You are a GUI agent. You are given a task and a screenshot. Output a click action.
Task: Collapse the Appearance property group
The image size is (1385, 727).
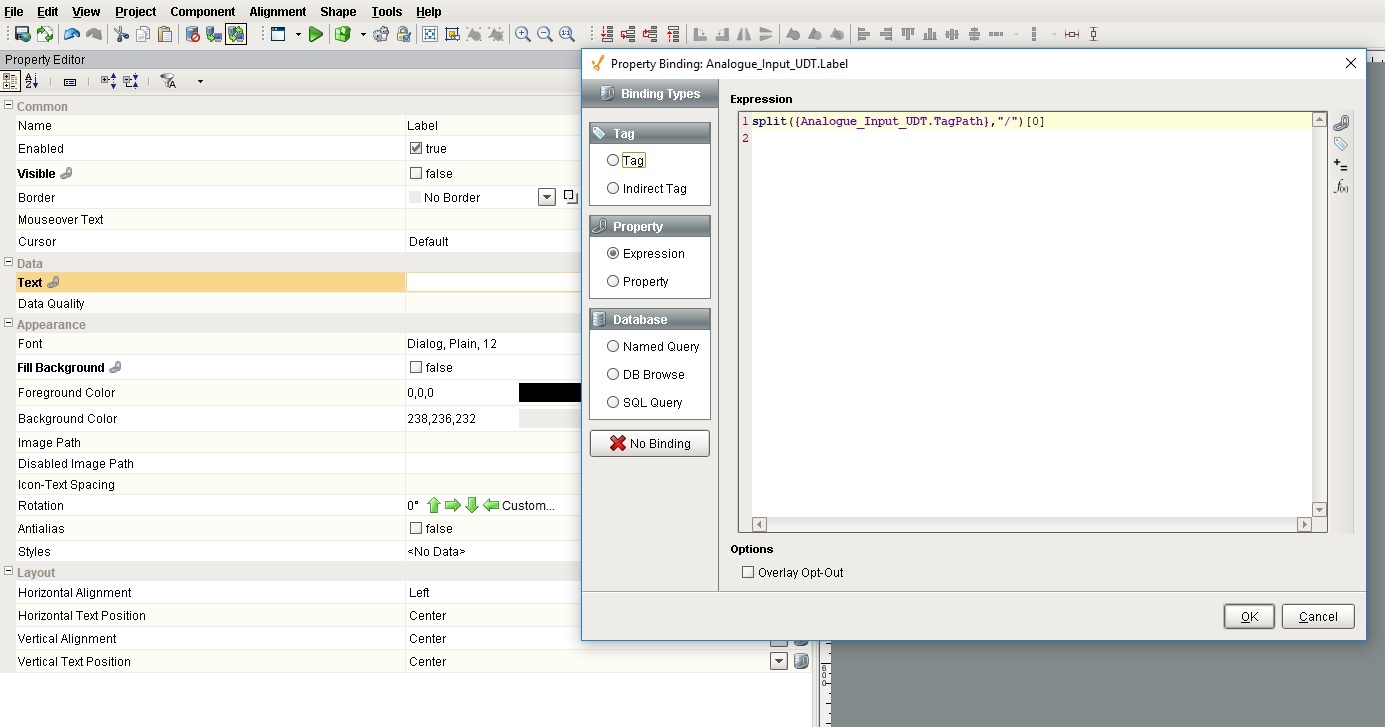[9, 324]
